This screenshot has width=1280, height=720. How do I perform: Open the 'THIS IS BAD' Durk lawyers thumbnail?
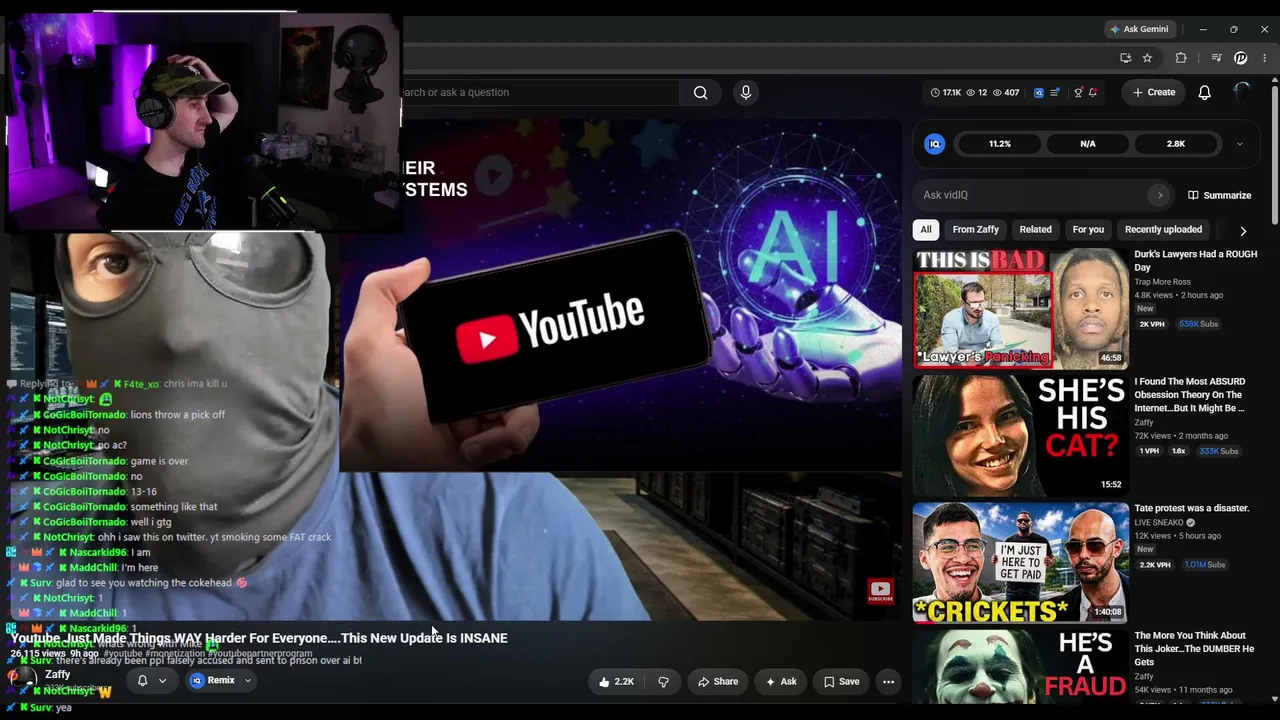(1020, 309)
